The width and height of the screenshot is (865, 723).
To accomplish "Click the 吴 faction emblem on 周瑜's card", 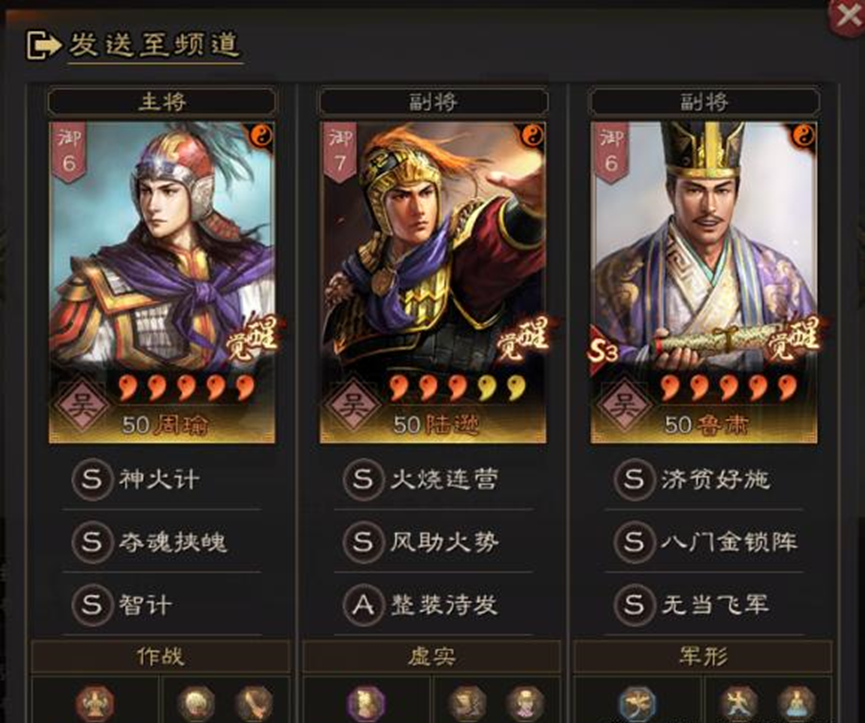I will pos(82,406).
